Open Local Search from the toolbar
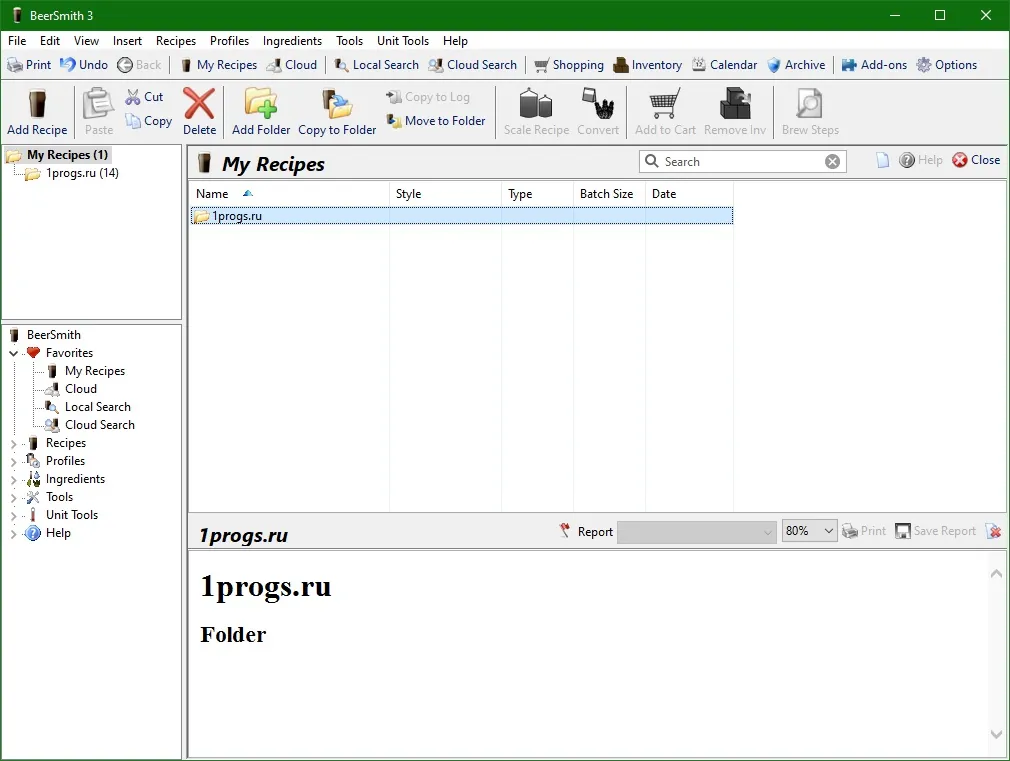The width and height of the screenshot is (1010, 761). (x=377, y=64)
